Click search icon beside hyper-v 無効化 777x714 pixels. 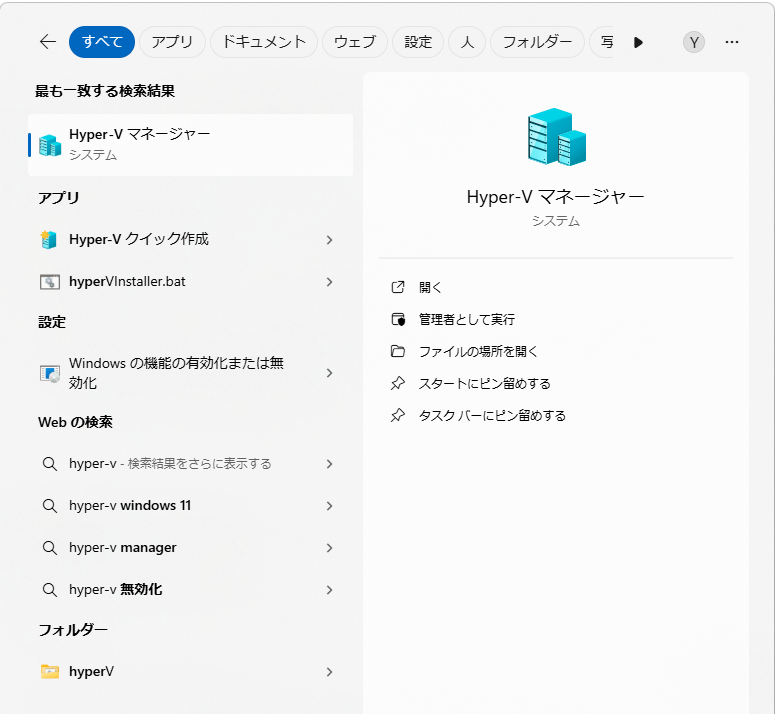pyautogui.click(x=50, y=590)
